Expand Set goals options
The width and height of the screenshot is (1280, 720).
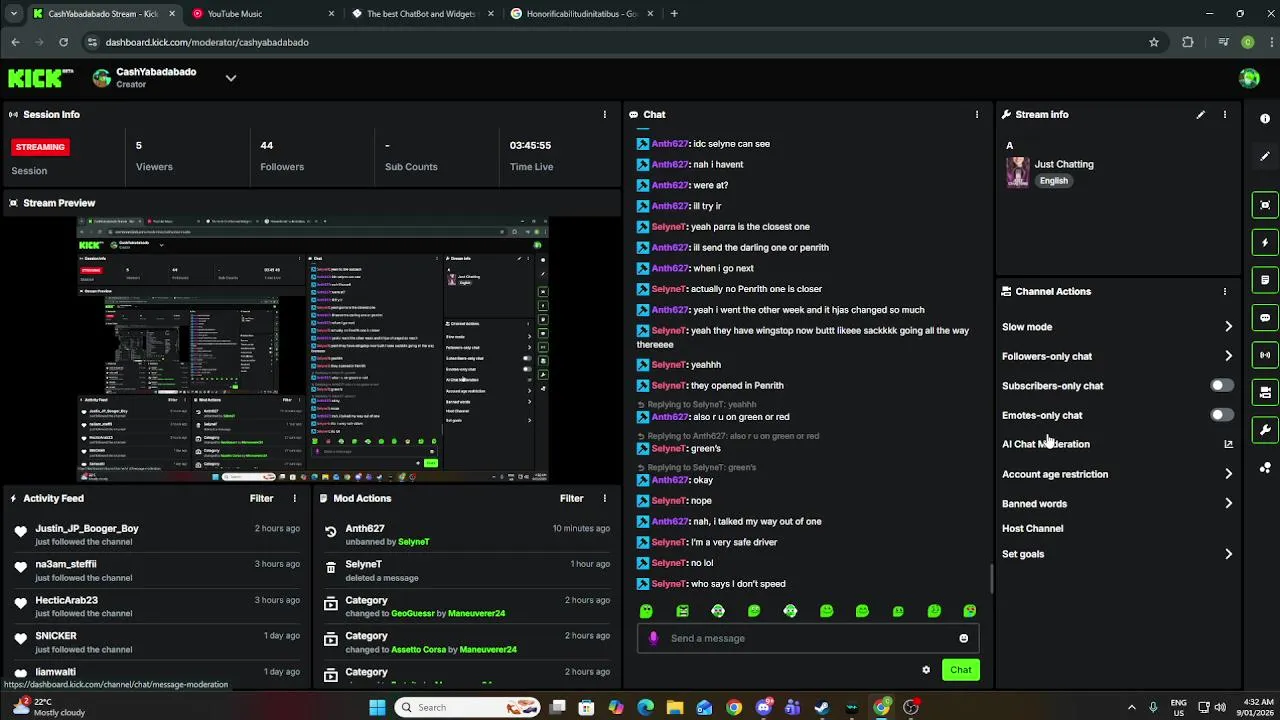(x=1228, y=554)
